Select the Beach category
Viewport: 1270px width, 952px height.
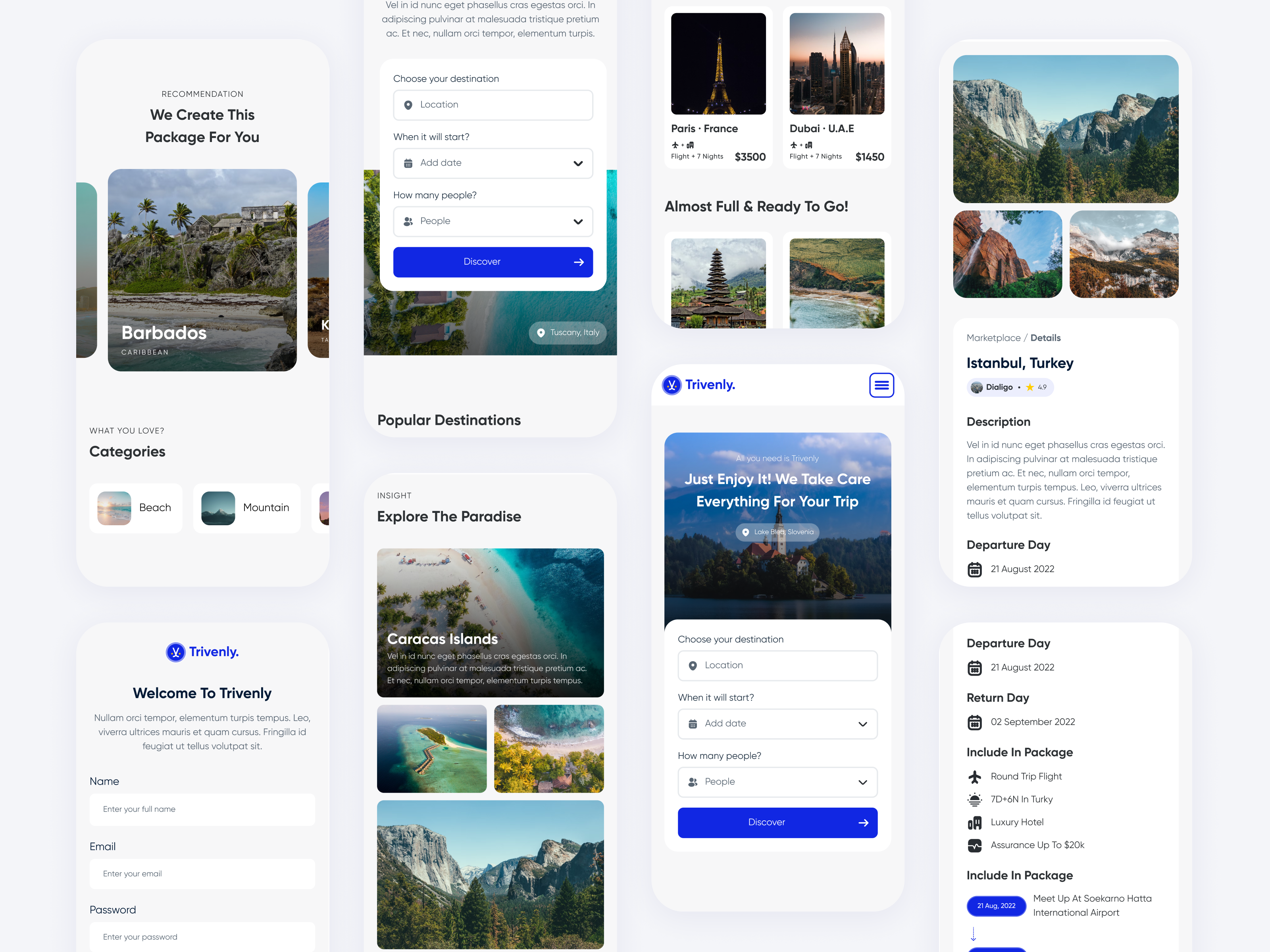click(136, 508)
